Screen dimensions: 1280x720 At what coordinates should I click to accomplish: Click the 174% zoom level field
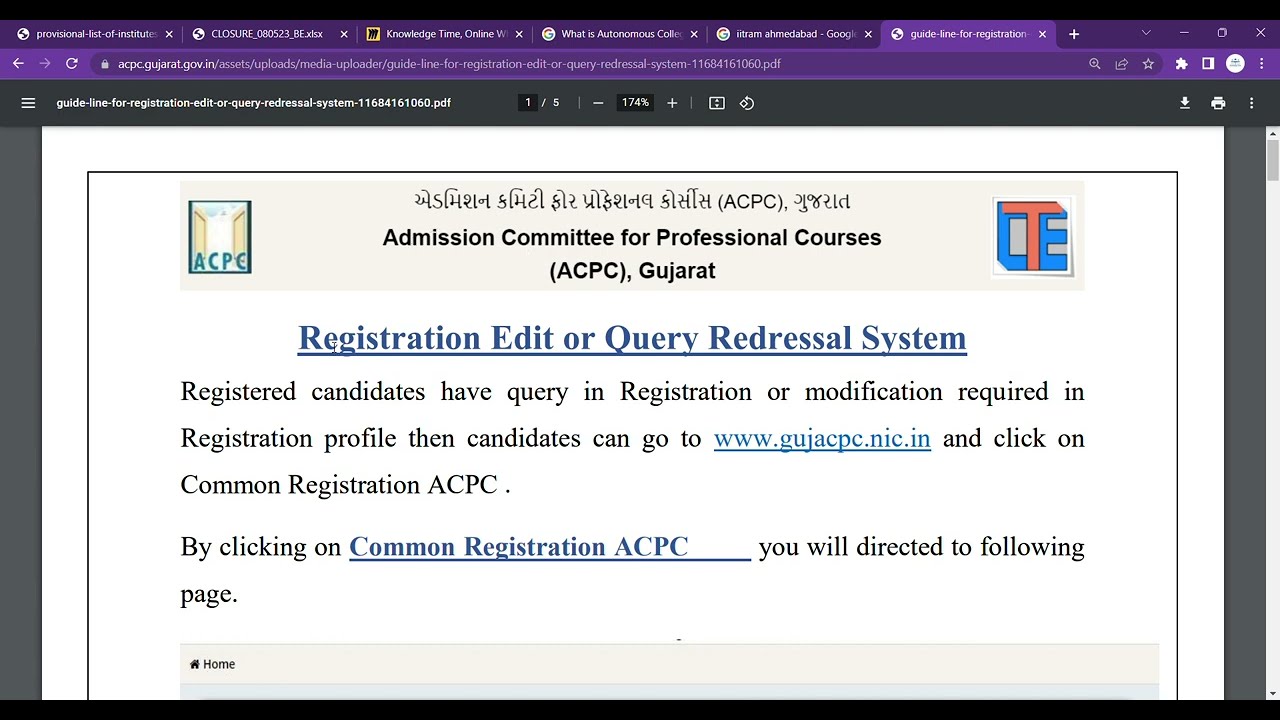click(x=635, y=103)
